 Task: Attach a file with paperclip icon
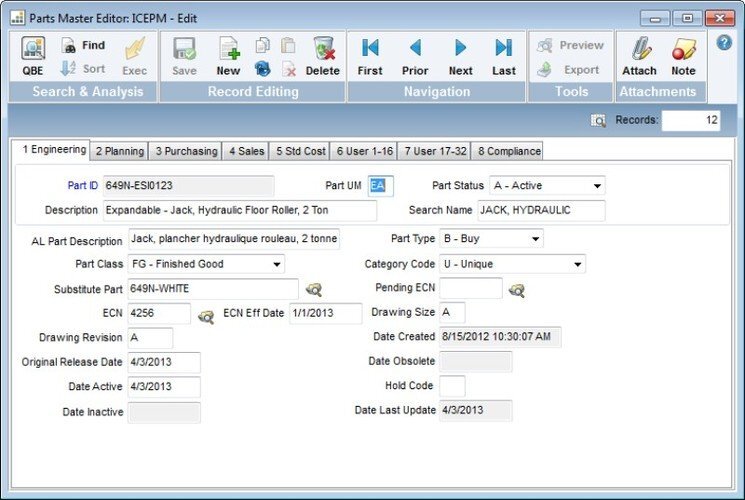[x=639, y=55]
